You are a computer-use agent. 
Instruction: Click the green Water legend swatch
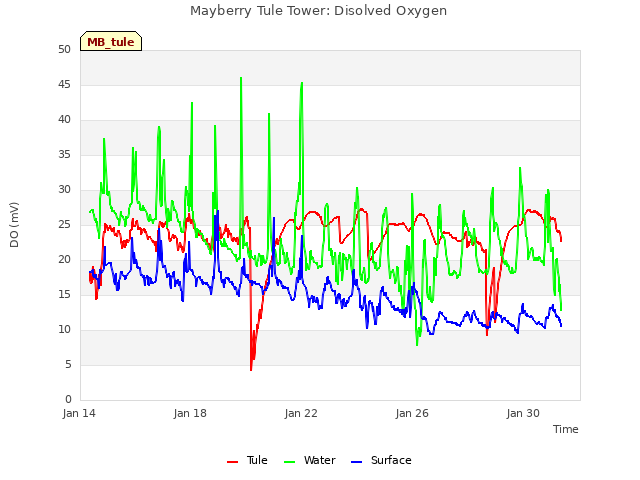pyautogui.click(x=289, y=462)
